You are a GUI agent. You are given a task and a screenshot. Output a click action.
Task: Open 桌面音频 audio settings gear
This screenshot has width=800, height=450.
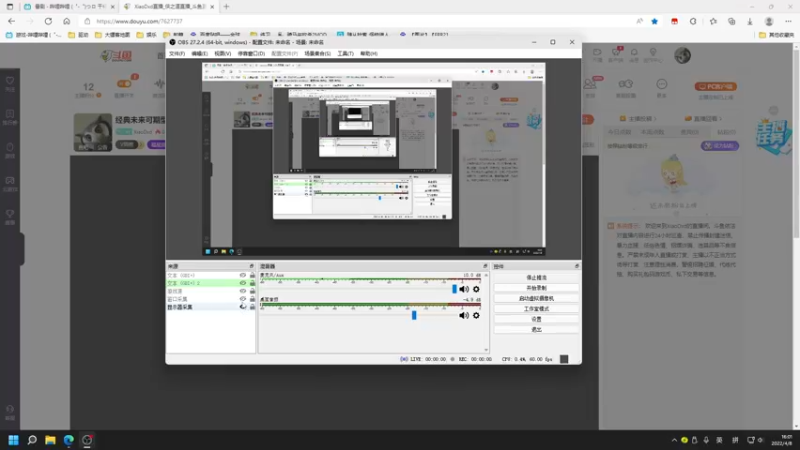(x=476, y=315)
